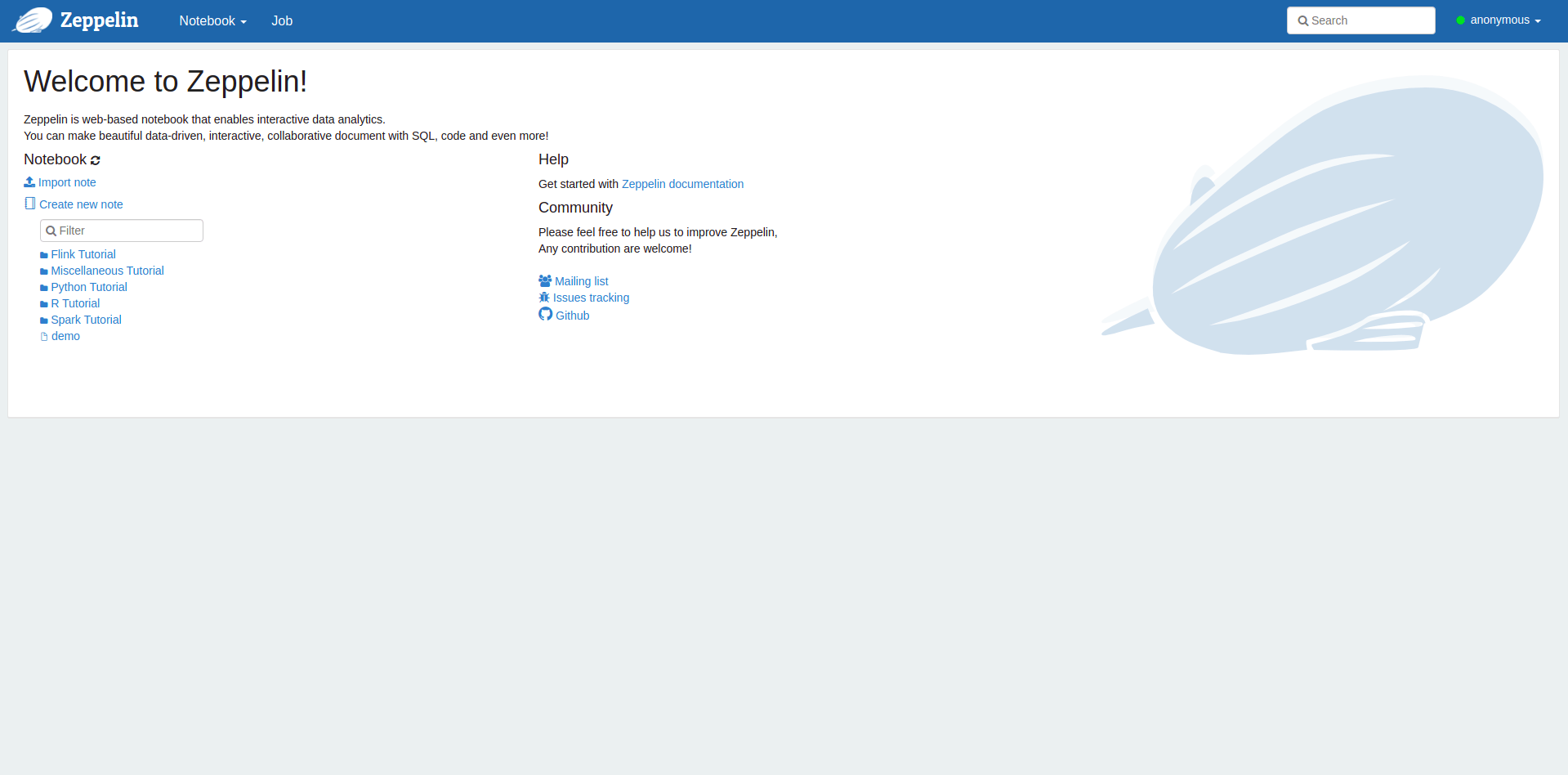
Task: Open the Zeppelin documentation link
Action: [682, 184]
